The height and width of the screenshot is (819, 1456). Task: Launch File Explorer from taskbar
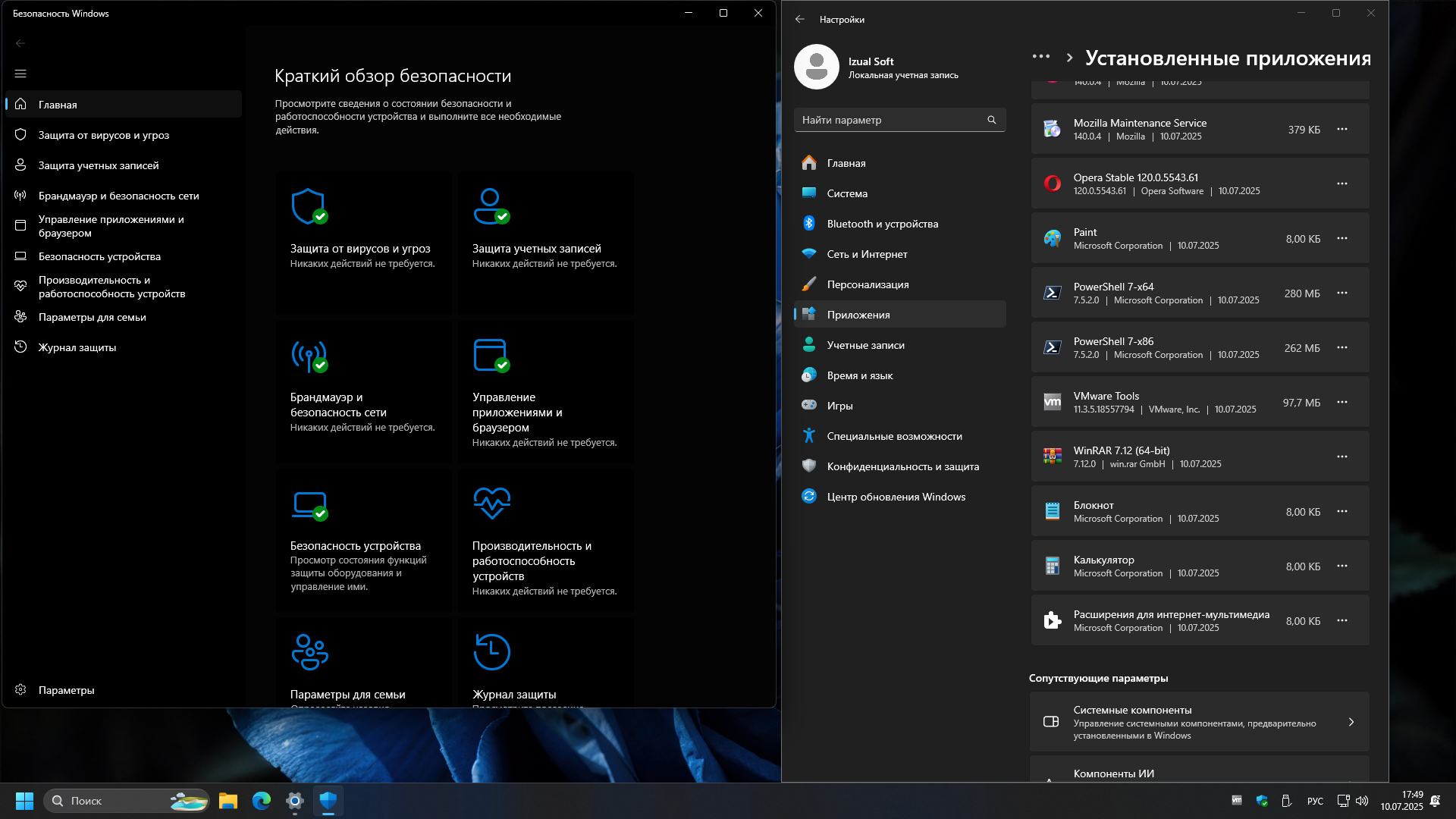coord(227,801)
